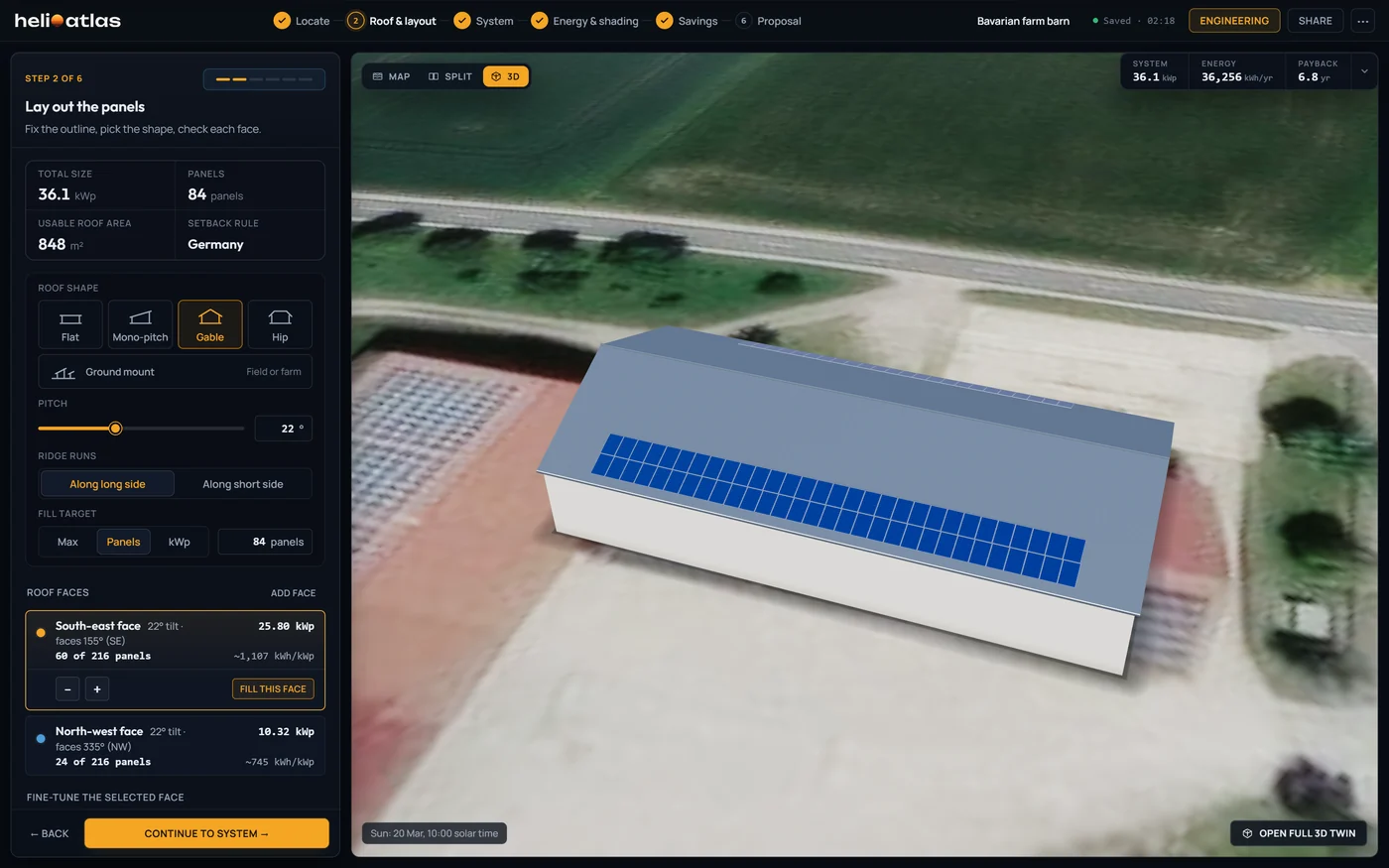Screen dimensions: 1389x868
Task: Select the Mono-pitch roof shape
Action: pyautogui.click(x=140, y=324)
